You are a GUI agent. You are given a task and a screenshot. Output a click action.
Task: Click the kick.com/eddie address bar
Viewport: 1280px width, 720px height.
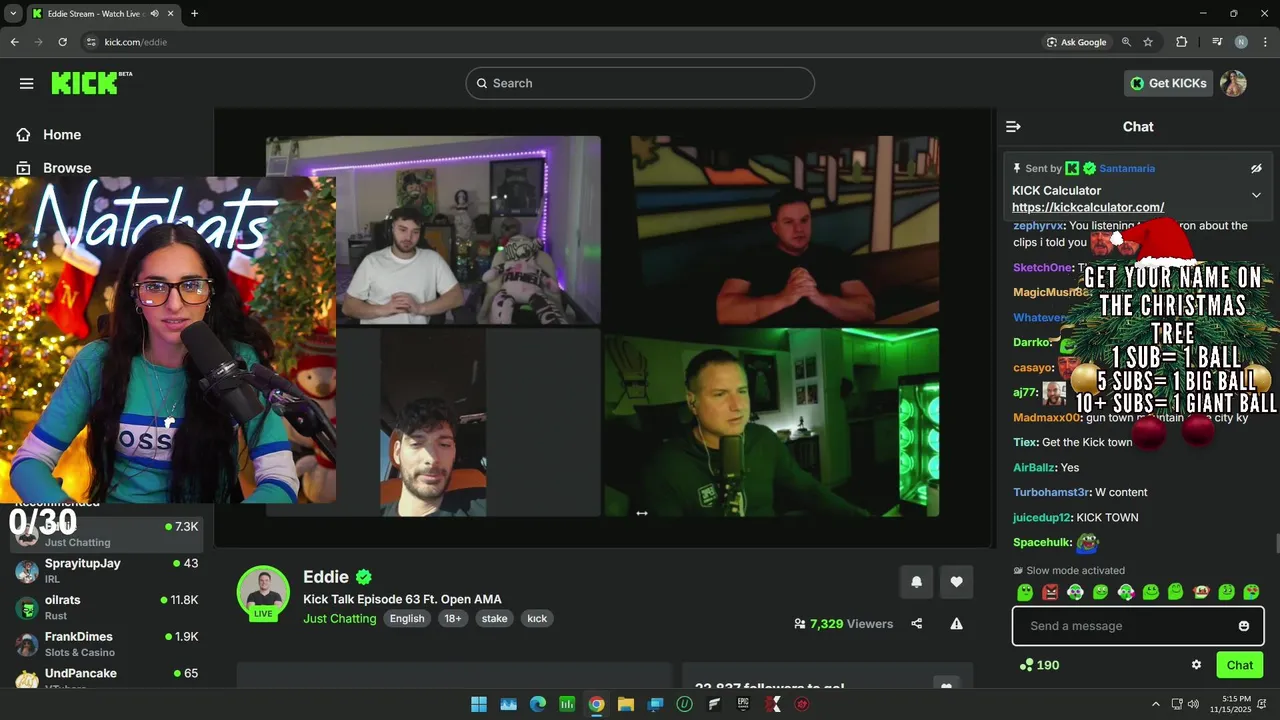click(560, 42)
